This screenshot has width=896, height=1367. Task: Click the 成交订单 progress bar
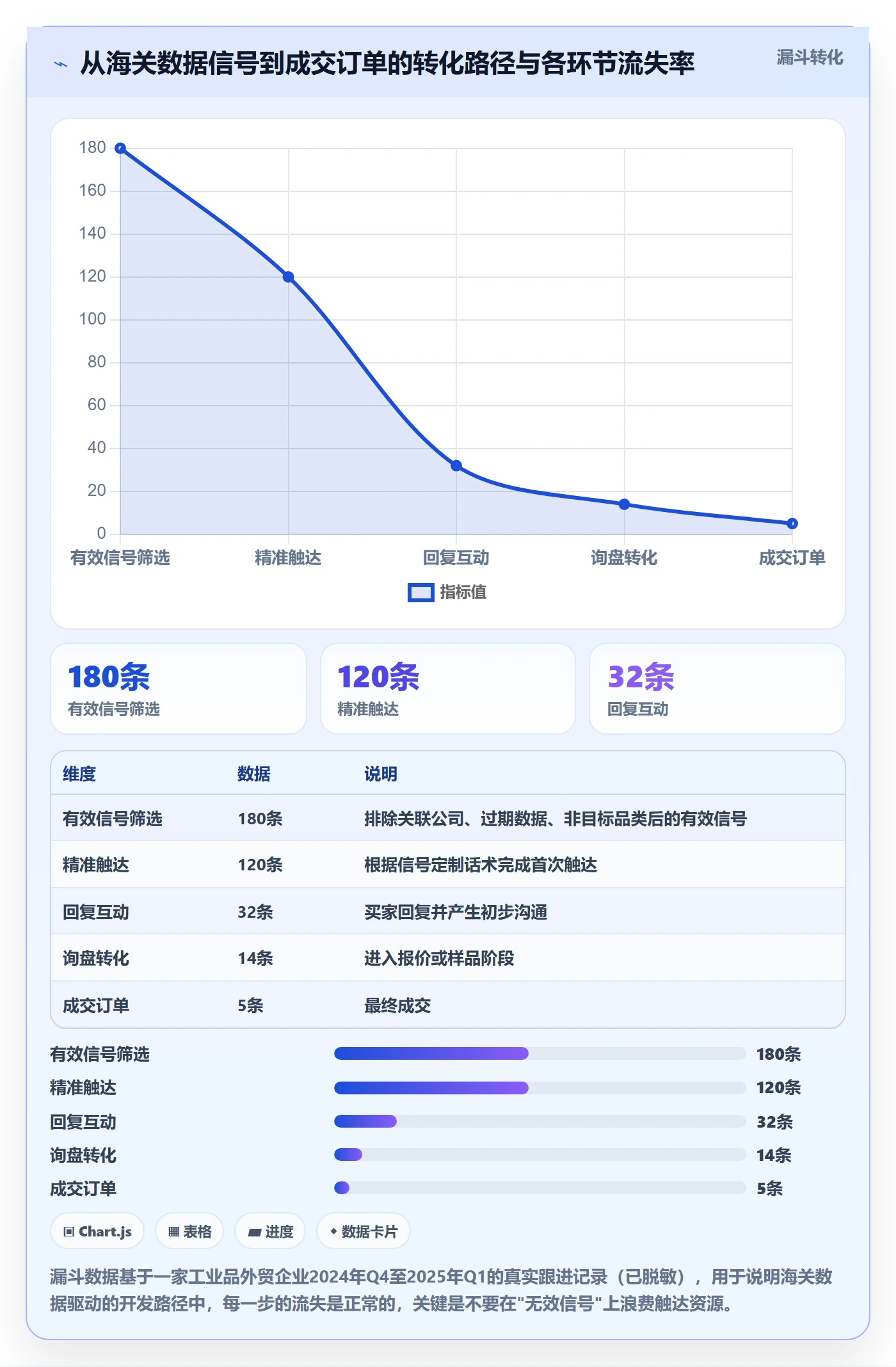click(x=540, y=1188)
